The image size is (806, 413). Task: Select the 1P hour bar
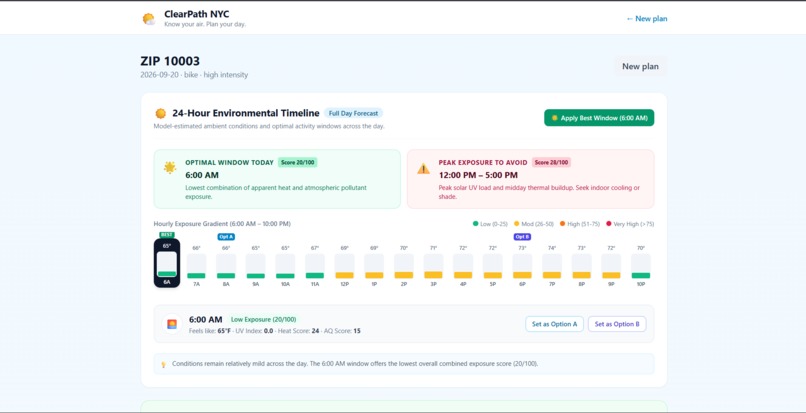(374, 266)
